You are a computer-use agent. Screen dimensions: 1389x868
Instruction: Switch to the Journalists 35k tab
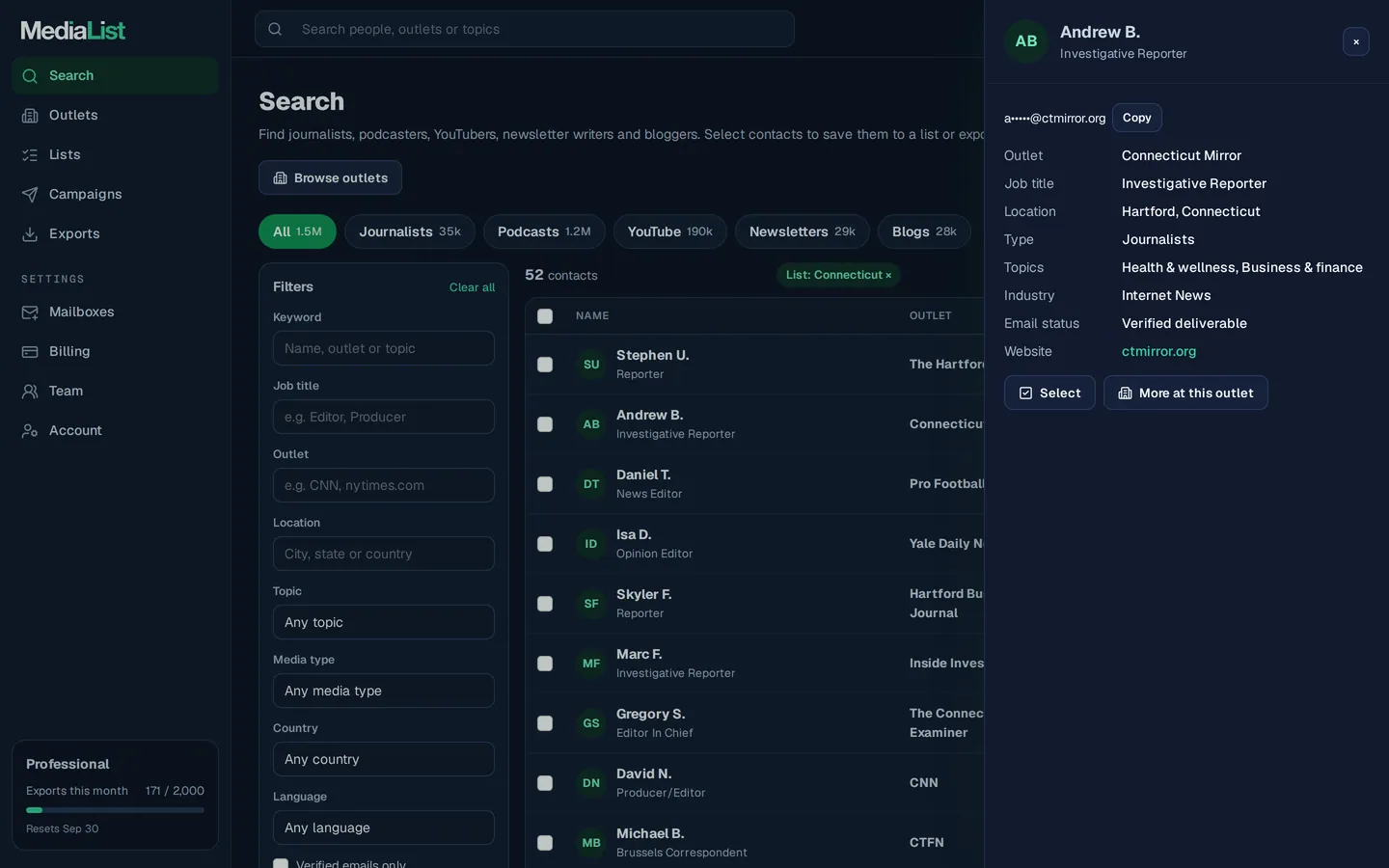tap(410, 231)
